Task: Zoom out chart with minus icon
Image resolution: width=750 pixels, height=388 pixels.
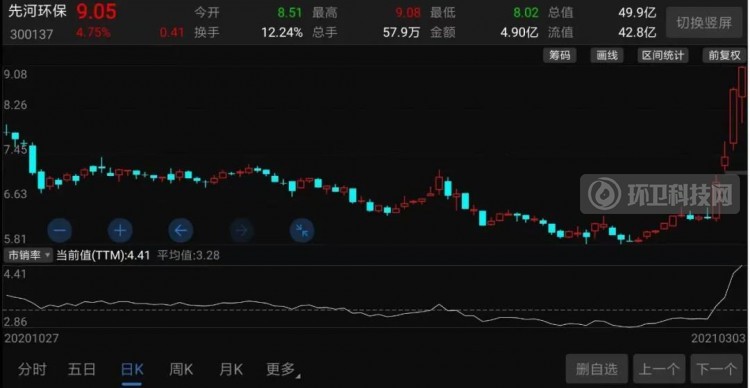Action: (60, 231)
